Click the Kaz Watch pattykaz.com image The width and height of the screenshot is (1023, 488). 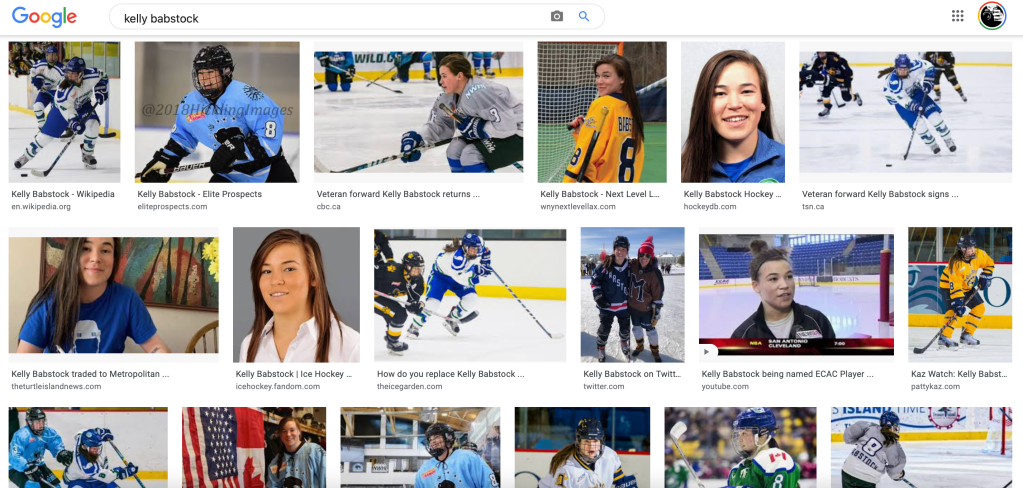tap(964, 295)
